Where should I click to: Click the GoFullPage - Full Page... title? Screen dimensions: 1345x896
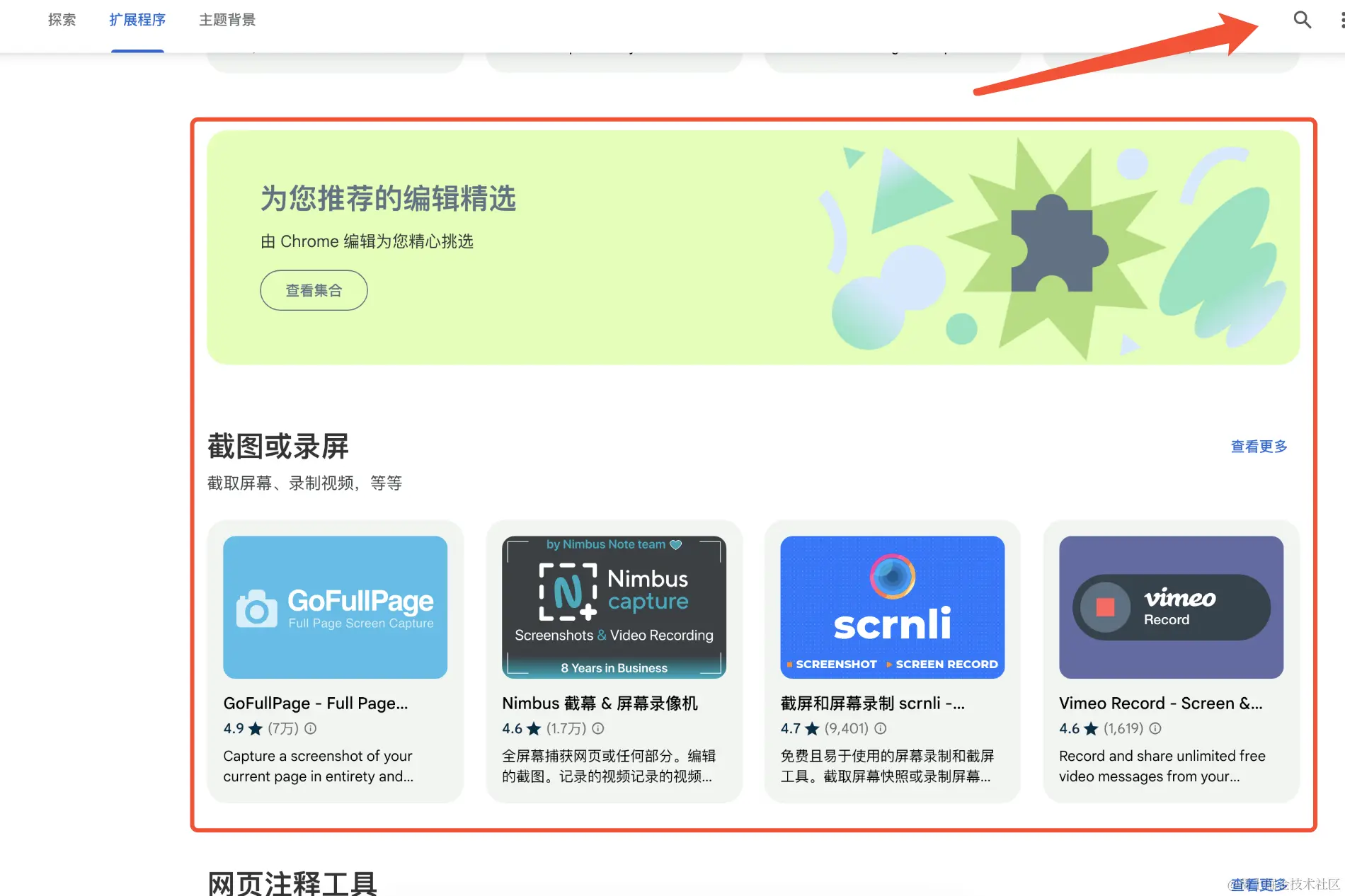(316, 703)
